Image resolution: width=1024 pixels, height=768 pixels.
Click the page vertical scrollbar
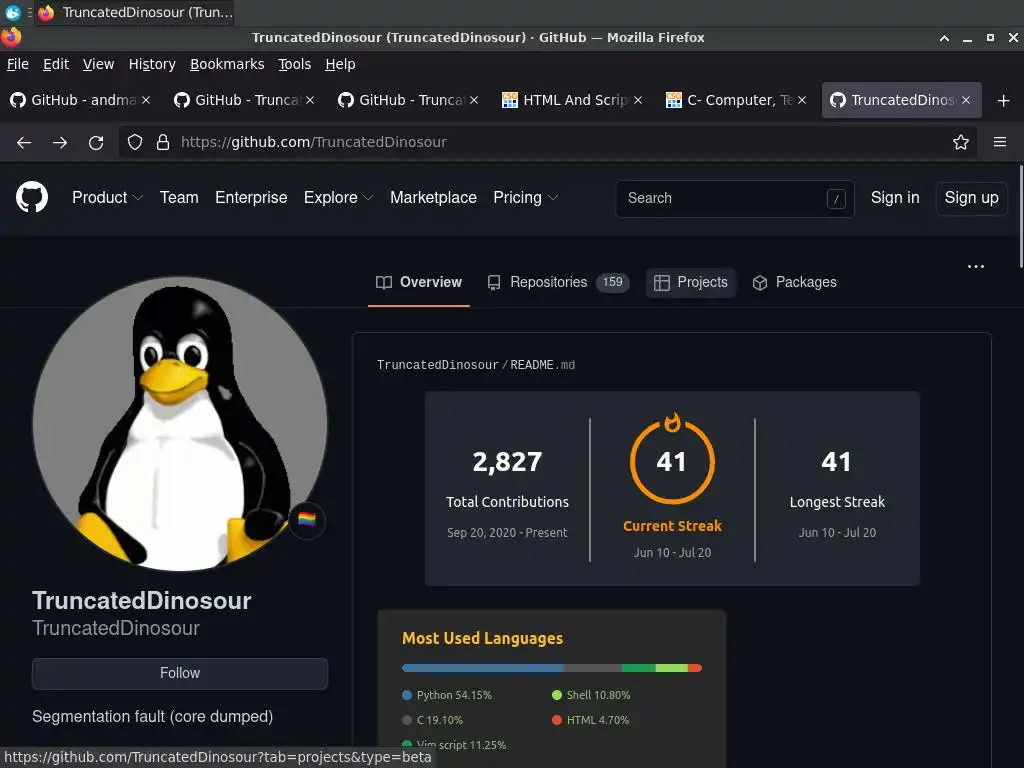point(1021,217)
